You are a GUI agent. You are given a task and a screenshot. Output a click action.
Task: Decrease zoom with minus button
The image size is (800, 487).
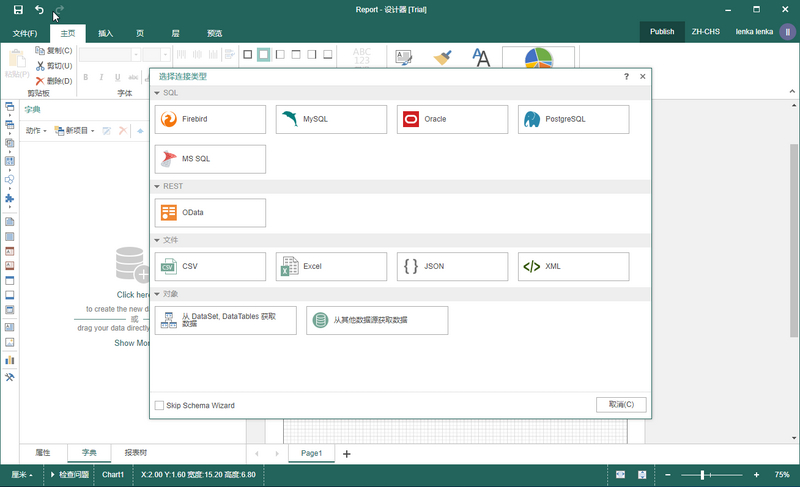pyautogui.click(x=667, y=475)
